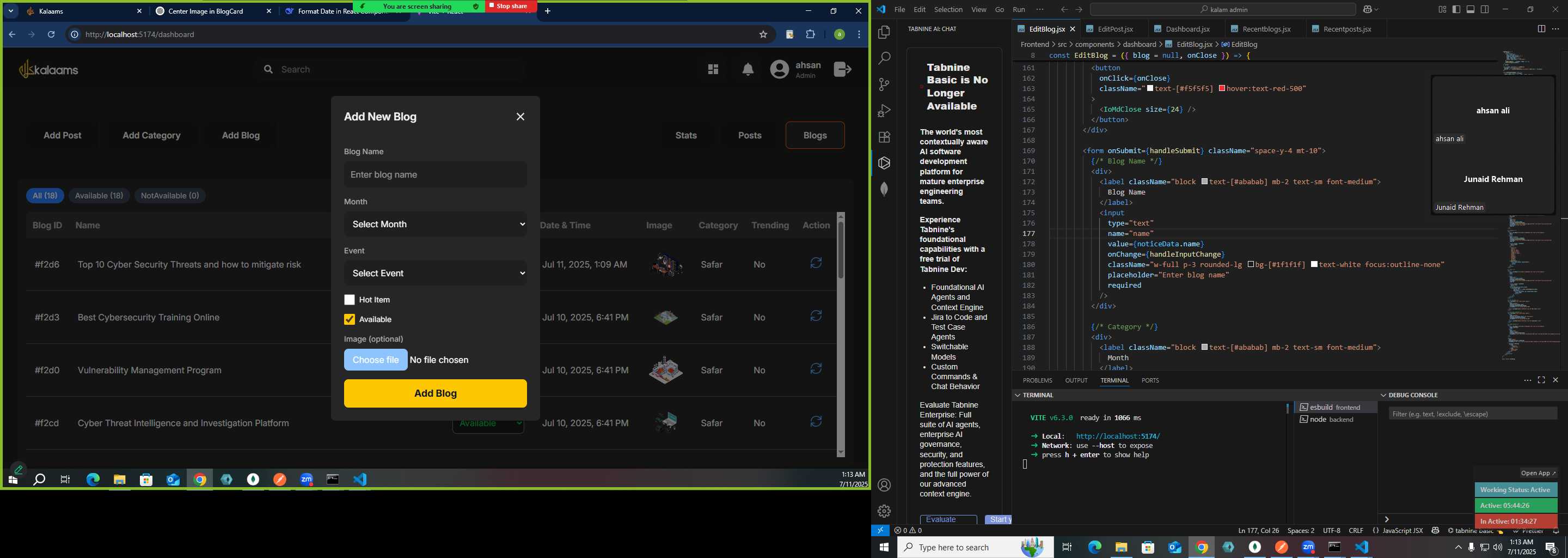Toggle the Hot Item checkbox

pos(350,300)
